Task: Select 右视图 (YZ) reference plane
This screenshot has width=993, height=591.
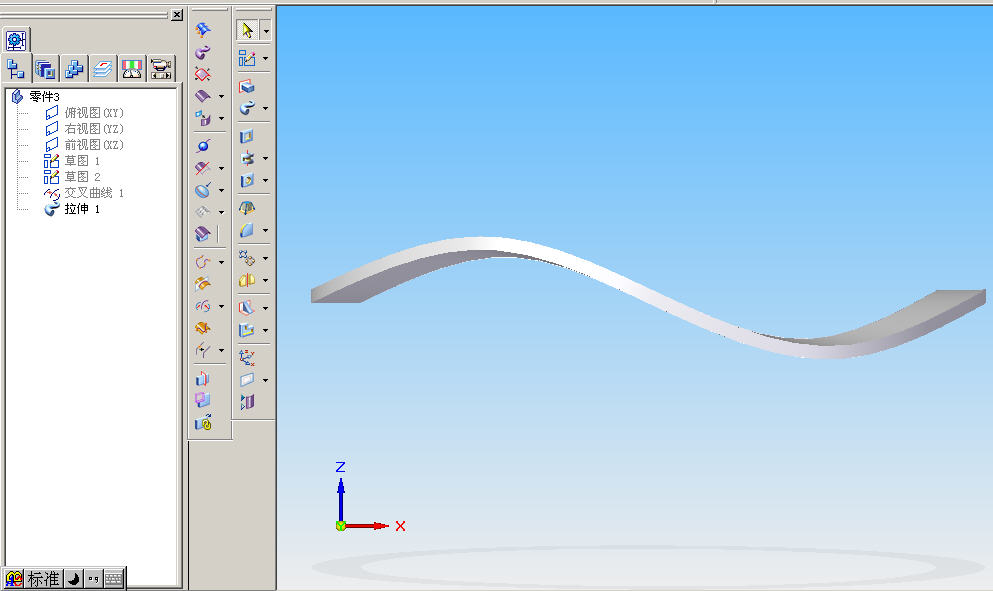Action: (x=94, y=129)
